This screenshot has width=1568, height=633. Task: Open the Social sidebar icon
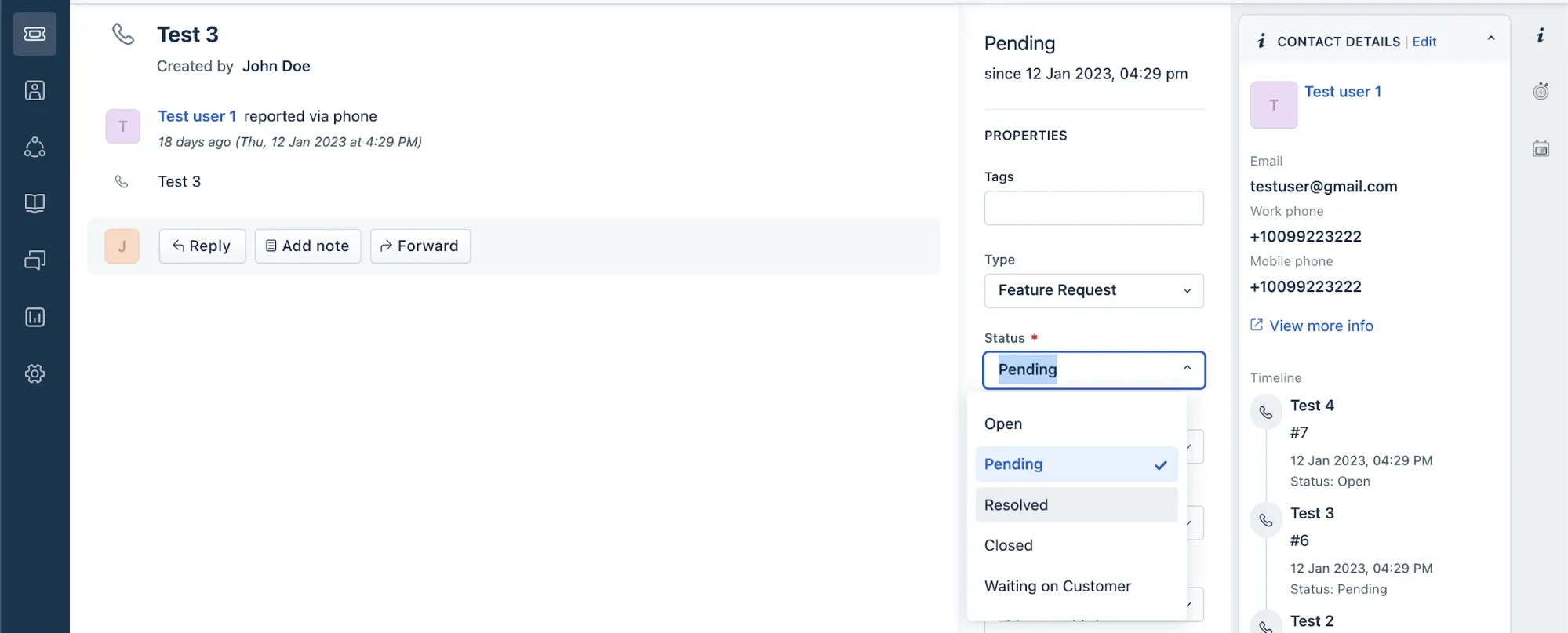pos(35,147)
